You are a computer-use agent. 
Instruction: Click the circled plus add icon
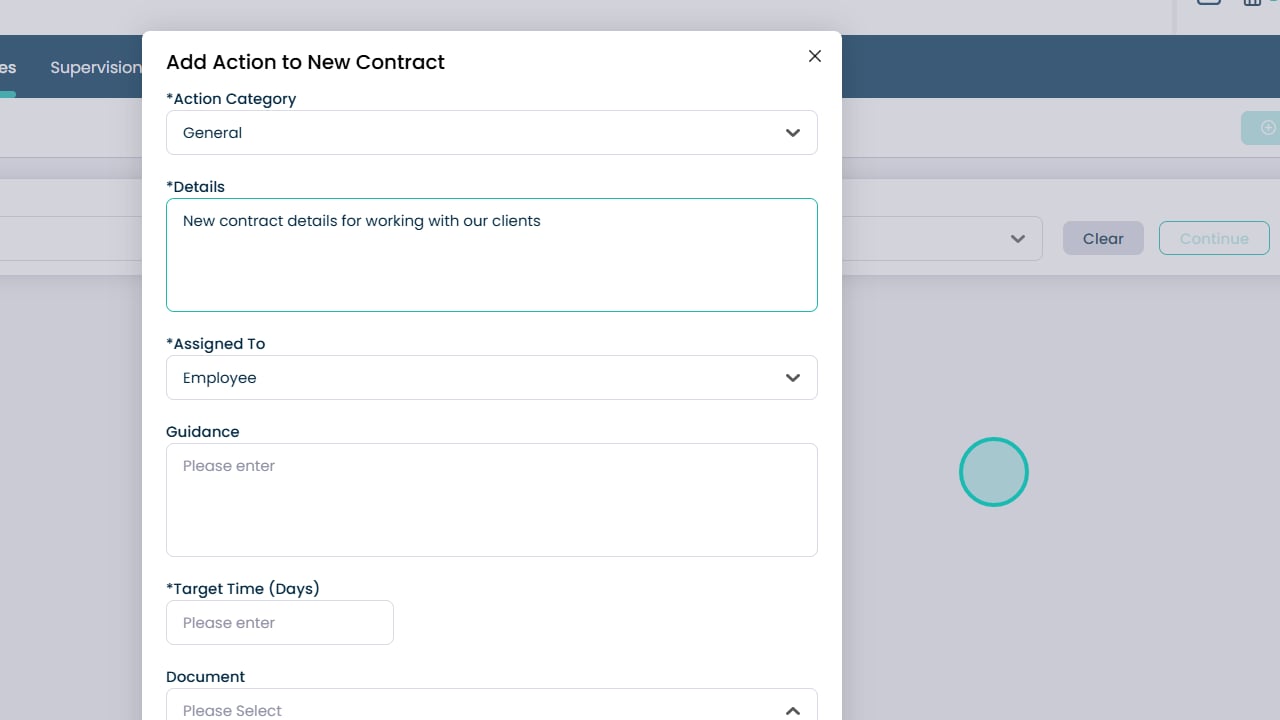point(1267,128)
